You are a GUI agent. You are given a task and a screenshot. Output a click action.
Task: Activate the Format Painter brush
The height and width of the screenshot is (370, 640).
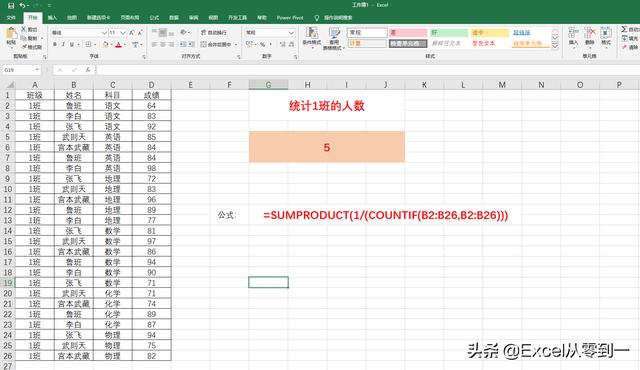31,47
